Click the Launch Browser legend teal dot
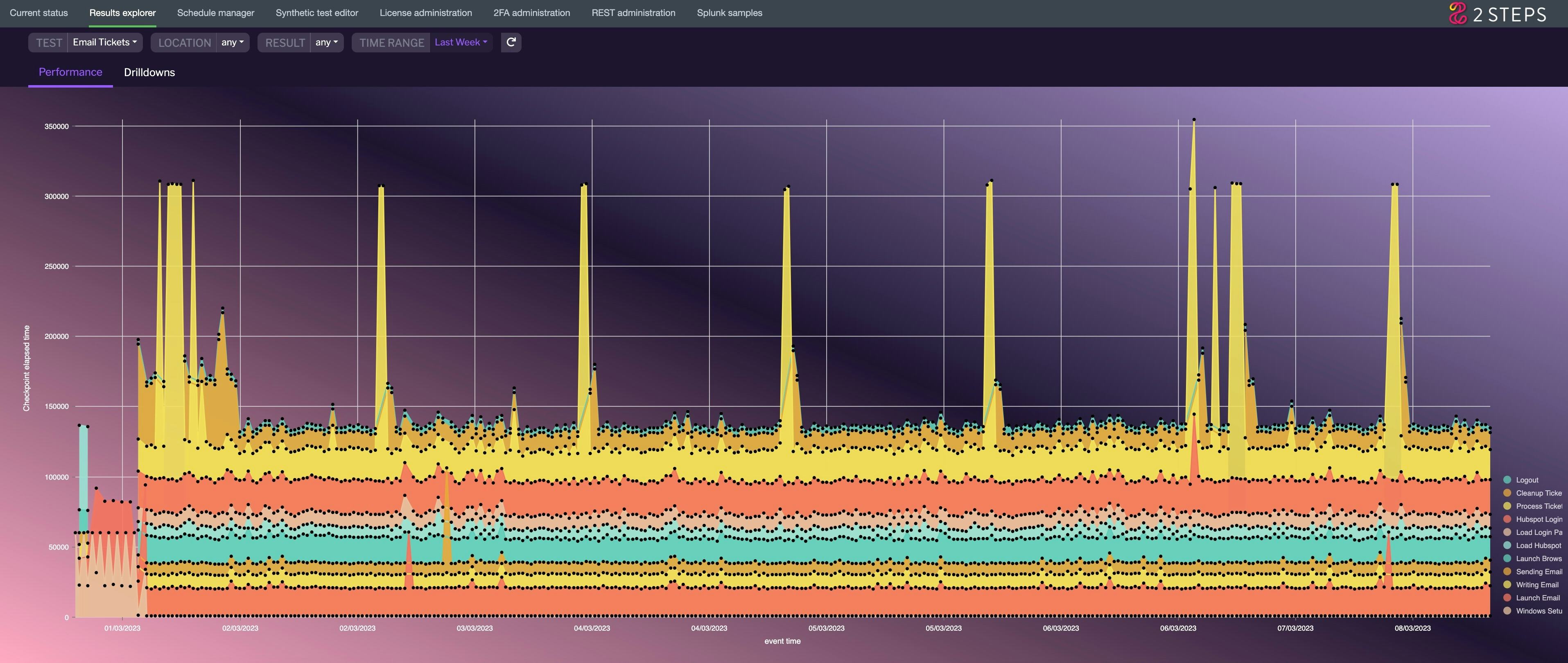The width and height of the screenshot is (1568, 663). 1507,558
